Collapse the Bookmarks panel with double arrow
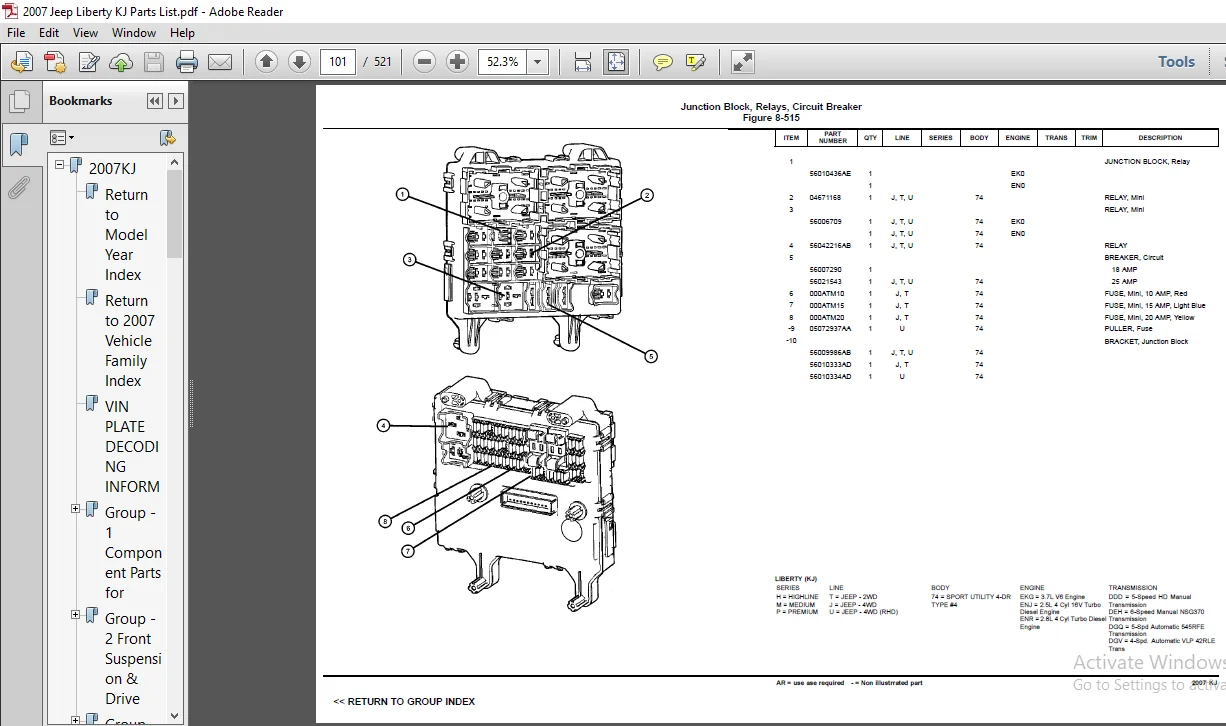Viewport: 1226px width, 726px height. (x=154, y=101)
